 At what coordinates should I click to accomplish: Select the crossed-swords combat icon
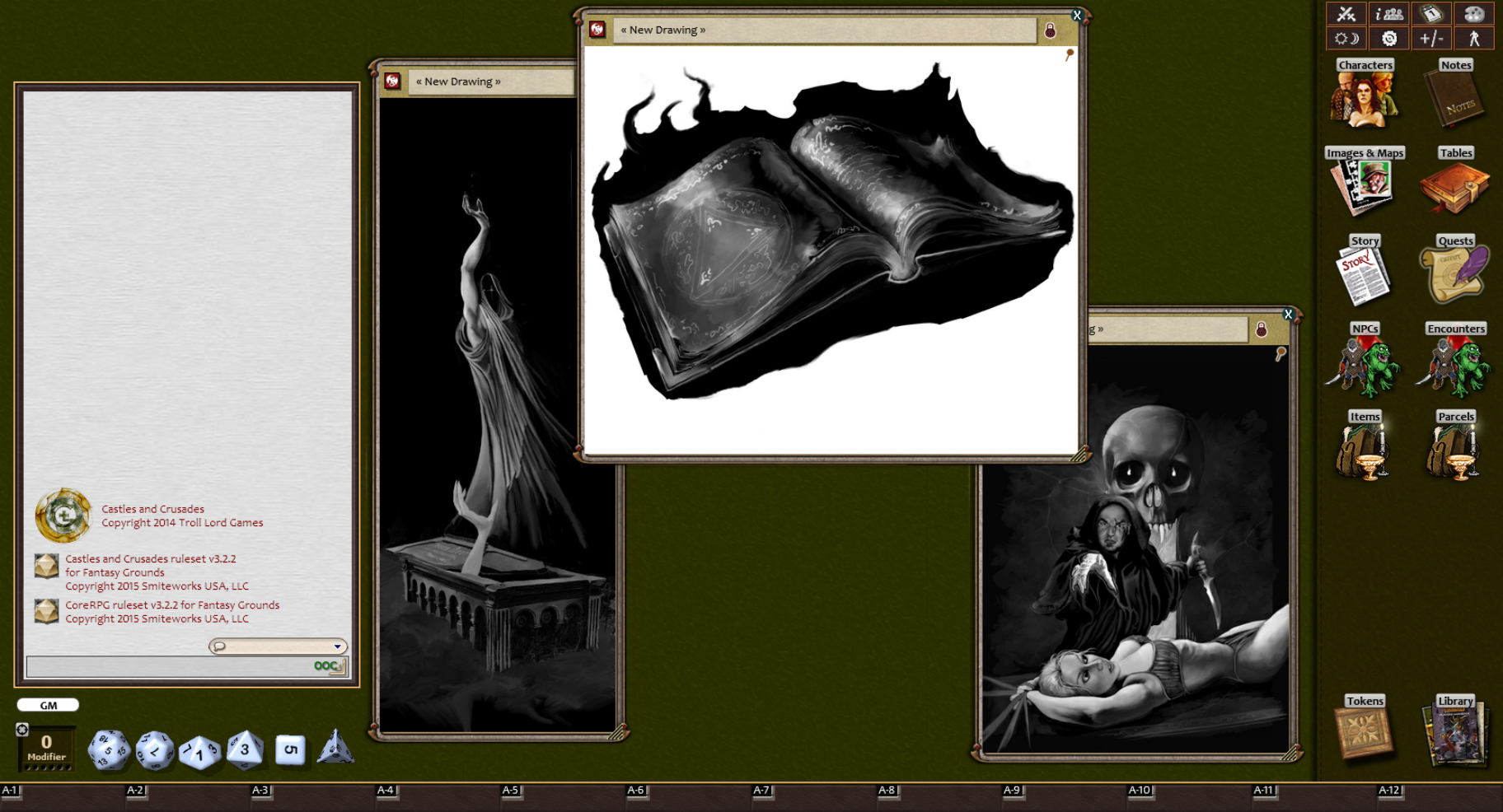click(x=1346, y=14)
